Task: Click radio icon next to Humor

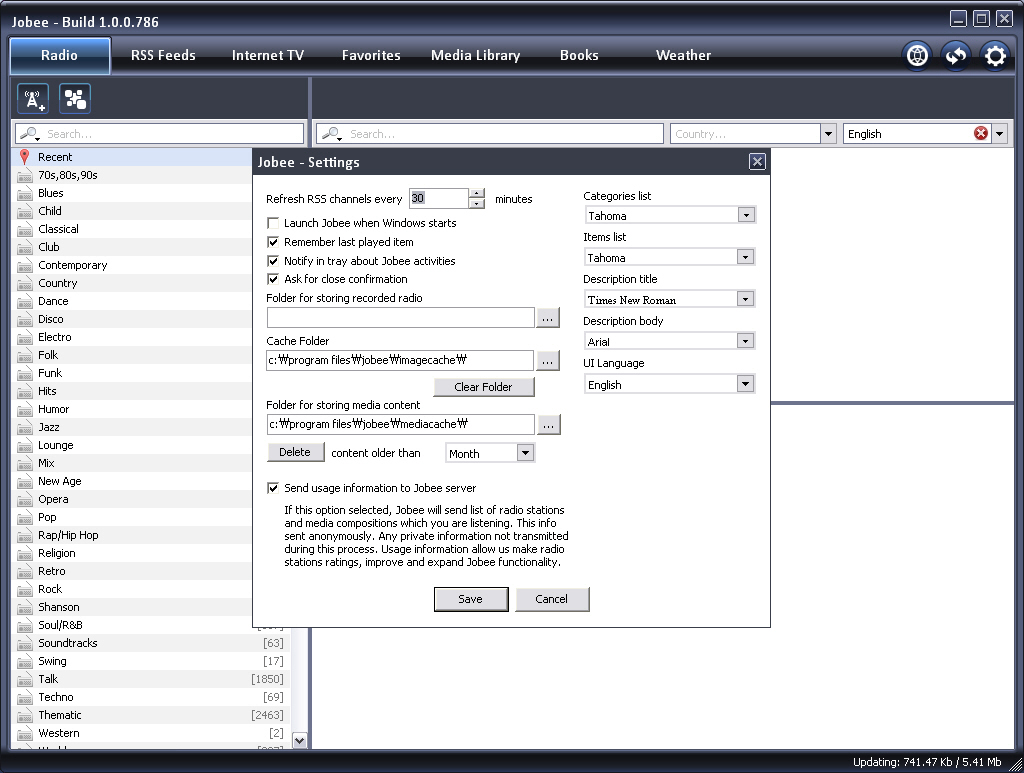Action: coord(24,409)
